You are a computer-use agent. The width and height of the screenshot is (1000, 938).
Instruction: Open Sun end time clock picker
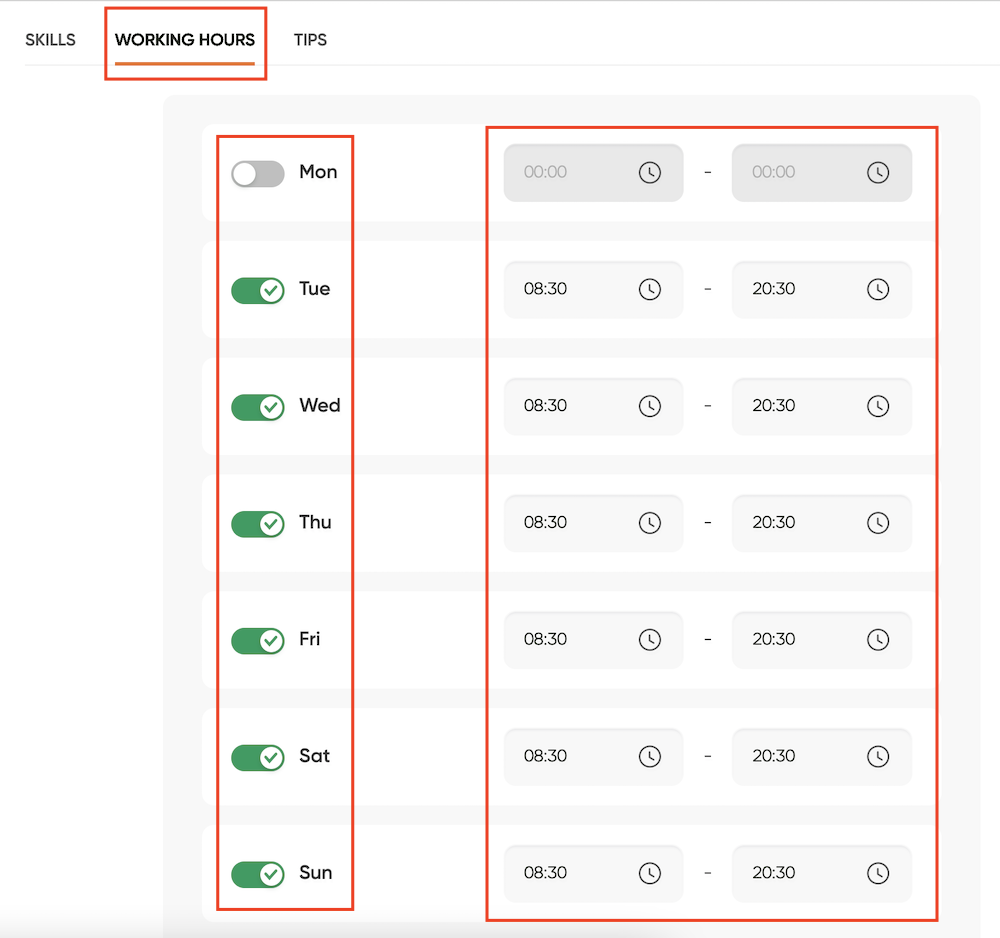878,872
